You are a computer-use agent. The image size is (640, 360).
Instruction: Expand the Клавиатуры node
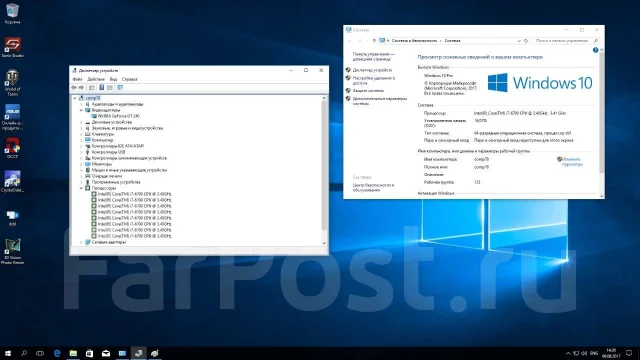81,134
